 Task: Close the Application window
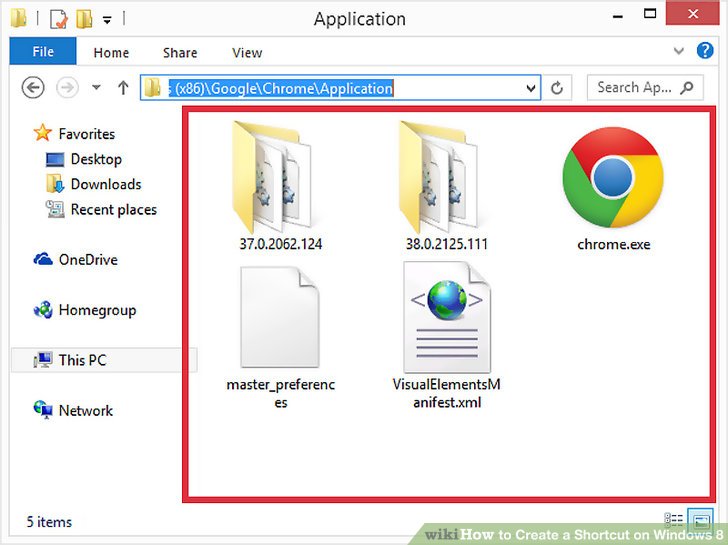pos(693,13)
